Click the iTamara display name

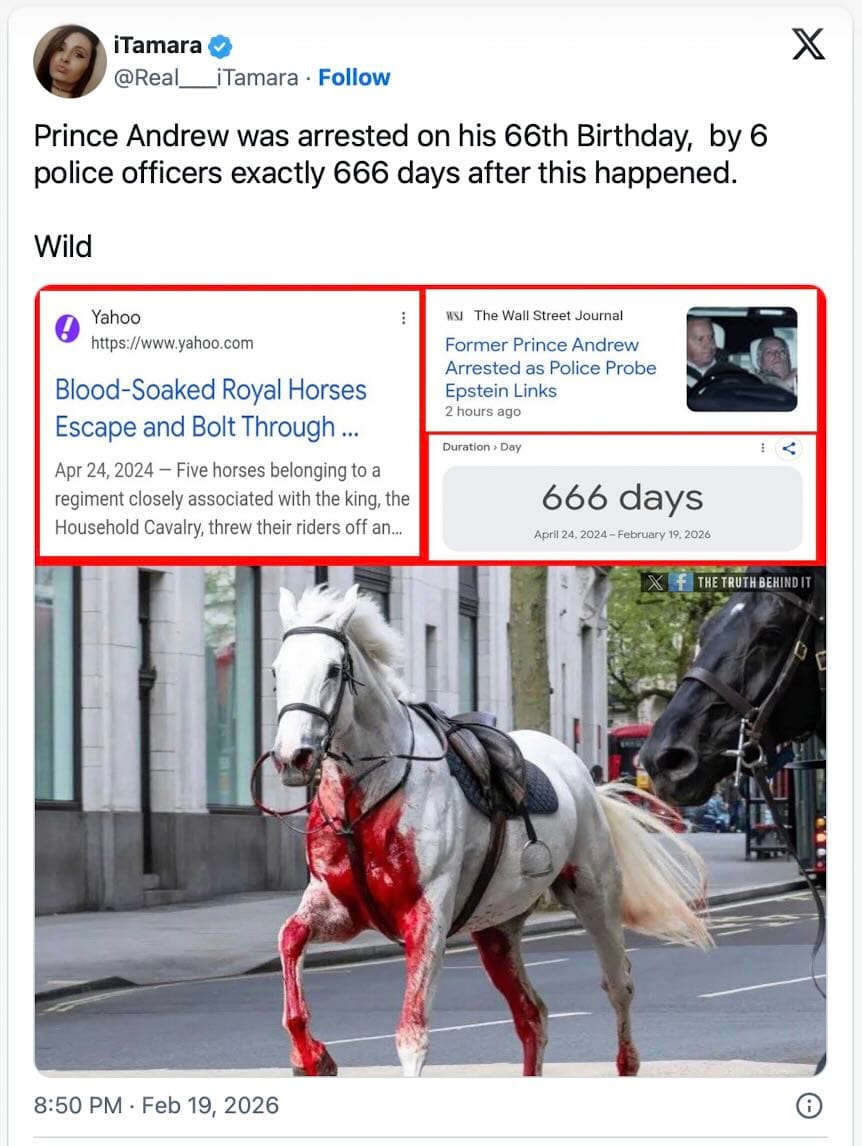tap(157, 45)
